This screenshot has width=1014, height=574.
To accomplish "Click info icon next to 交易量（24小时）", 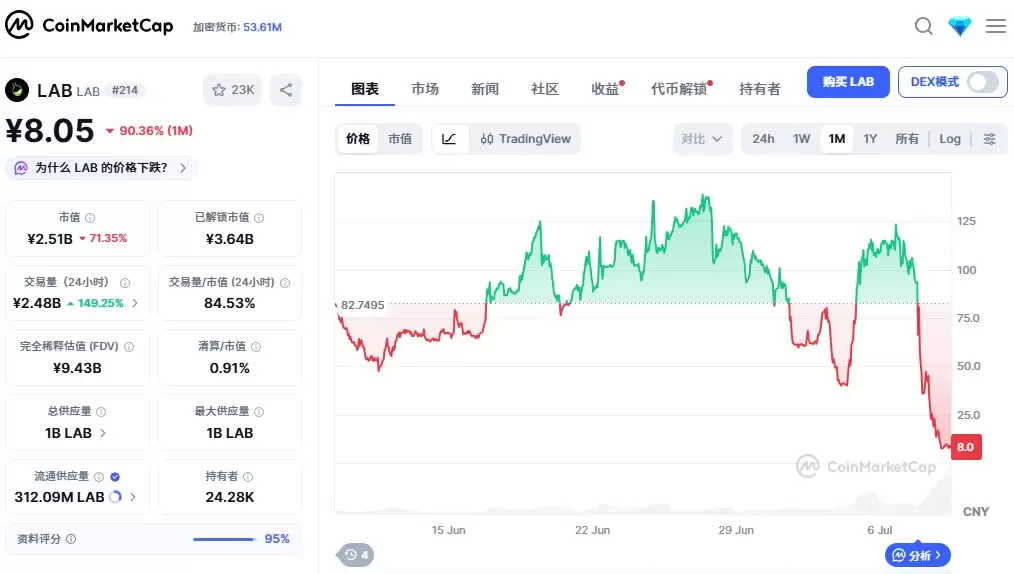I will coord(125,282).
